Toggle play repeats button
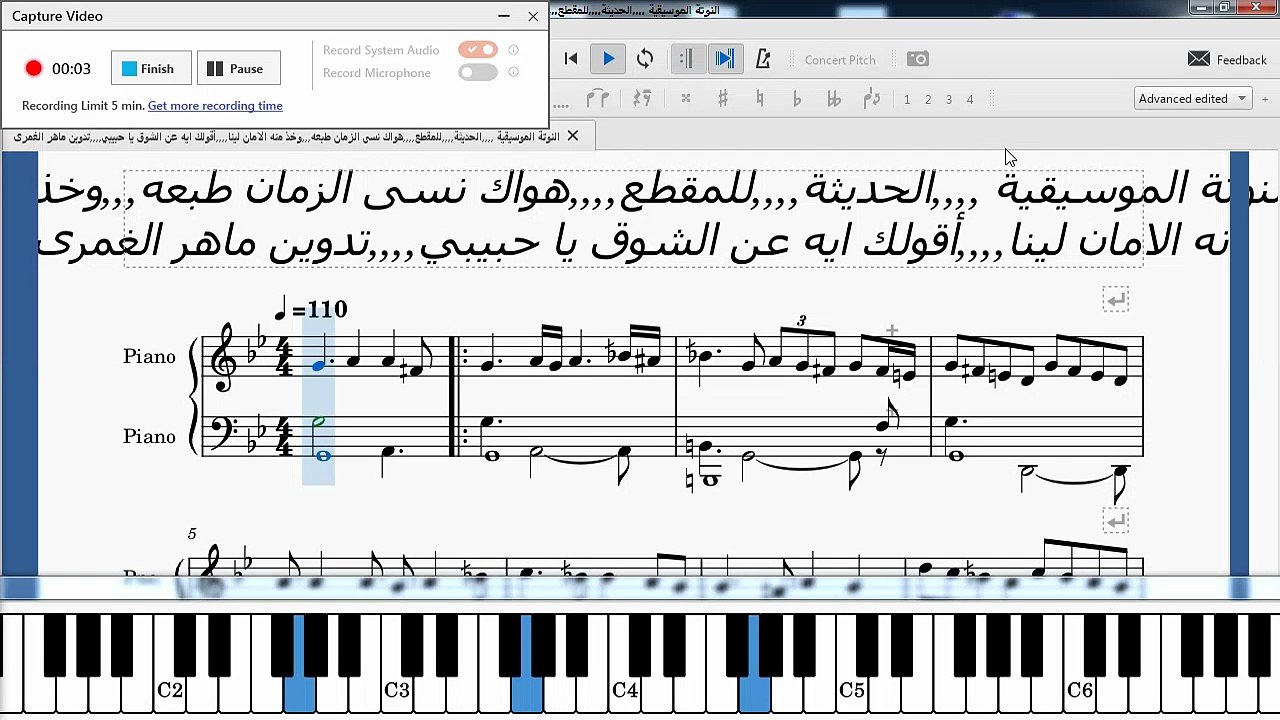Screen dimensions: 1280x720 coord(686,59)
